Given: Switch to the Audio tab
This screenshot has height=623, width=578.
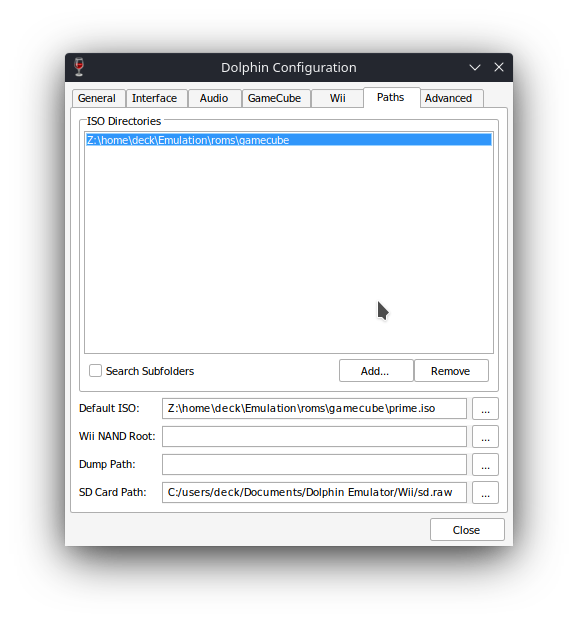Looking at the screenshot, I should (214, 98).
